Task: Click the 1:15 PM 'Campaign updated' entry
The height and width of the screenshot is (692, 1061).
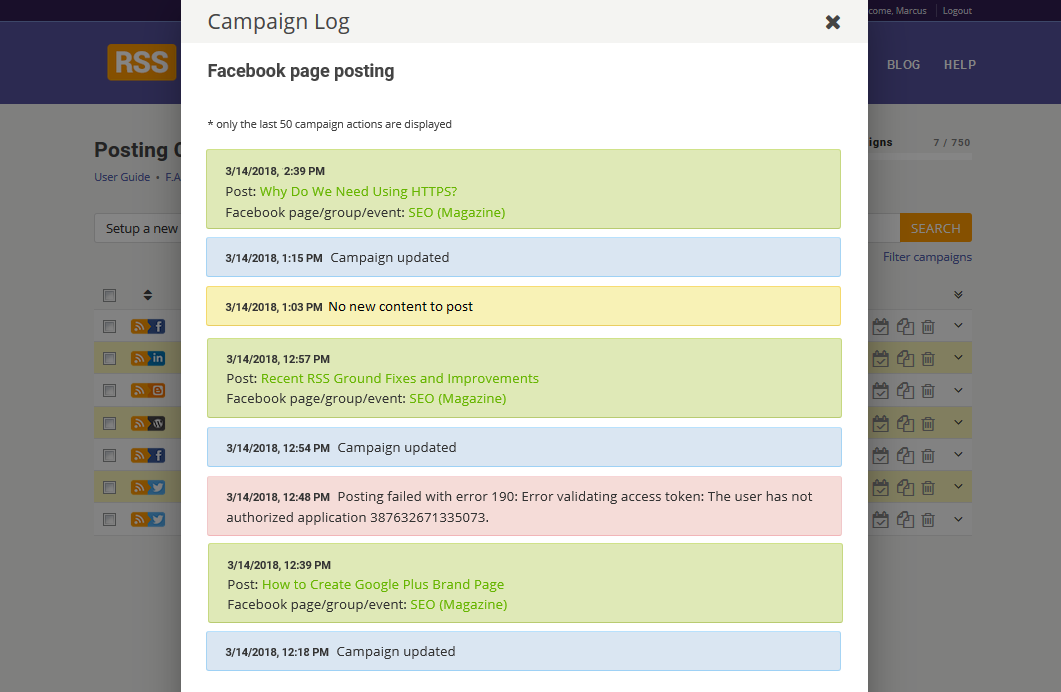Action: 524,257
